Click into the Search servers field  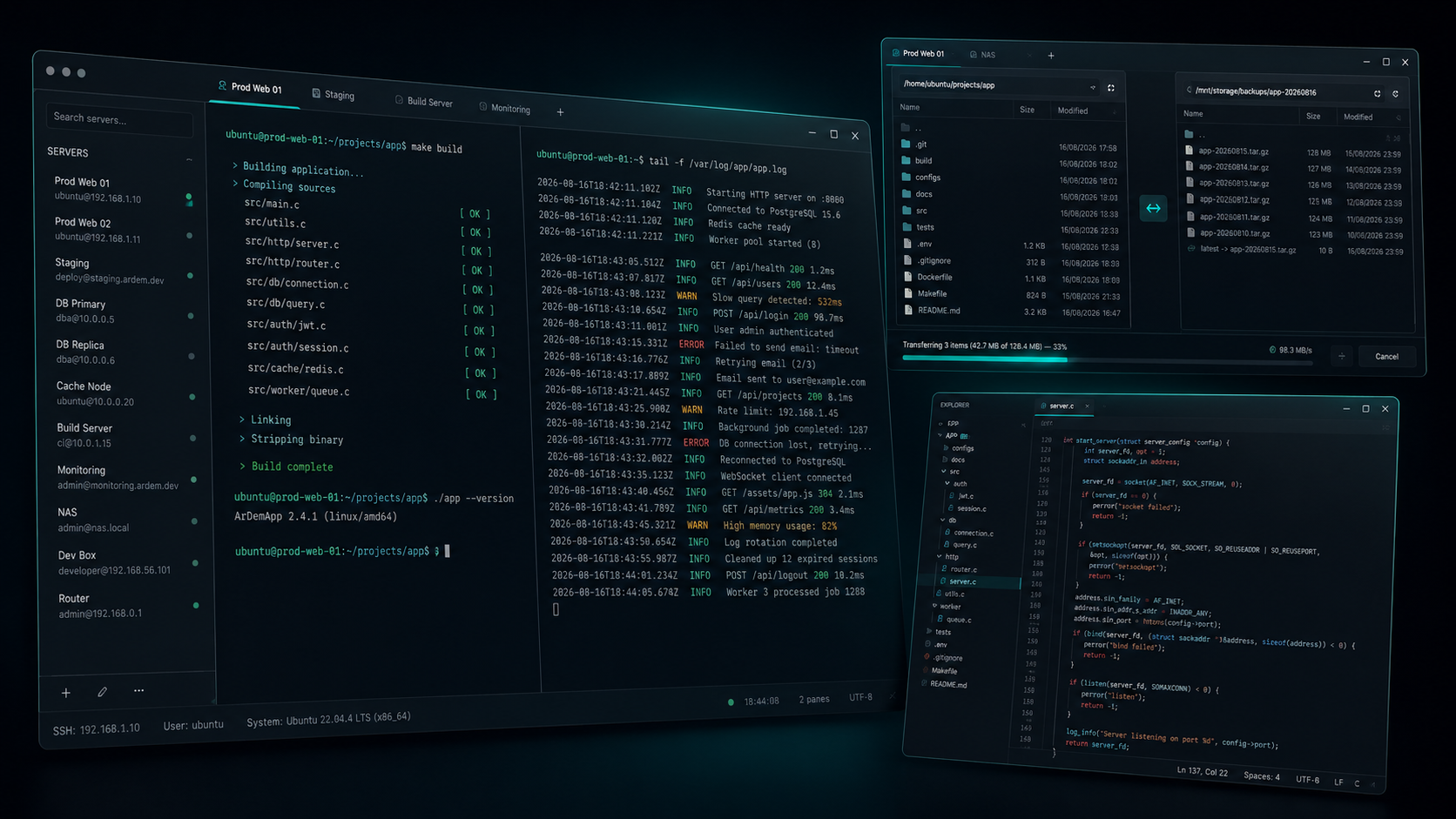[x=119, y=119]
